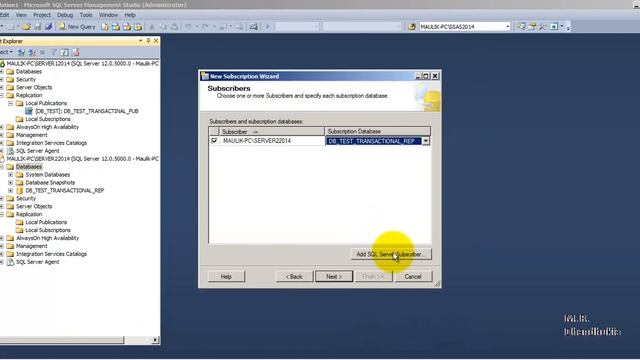640x360 pixels.
Task: Select SQL Server Agent under SERVER22014
Action: (38, 262)
